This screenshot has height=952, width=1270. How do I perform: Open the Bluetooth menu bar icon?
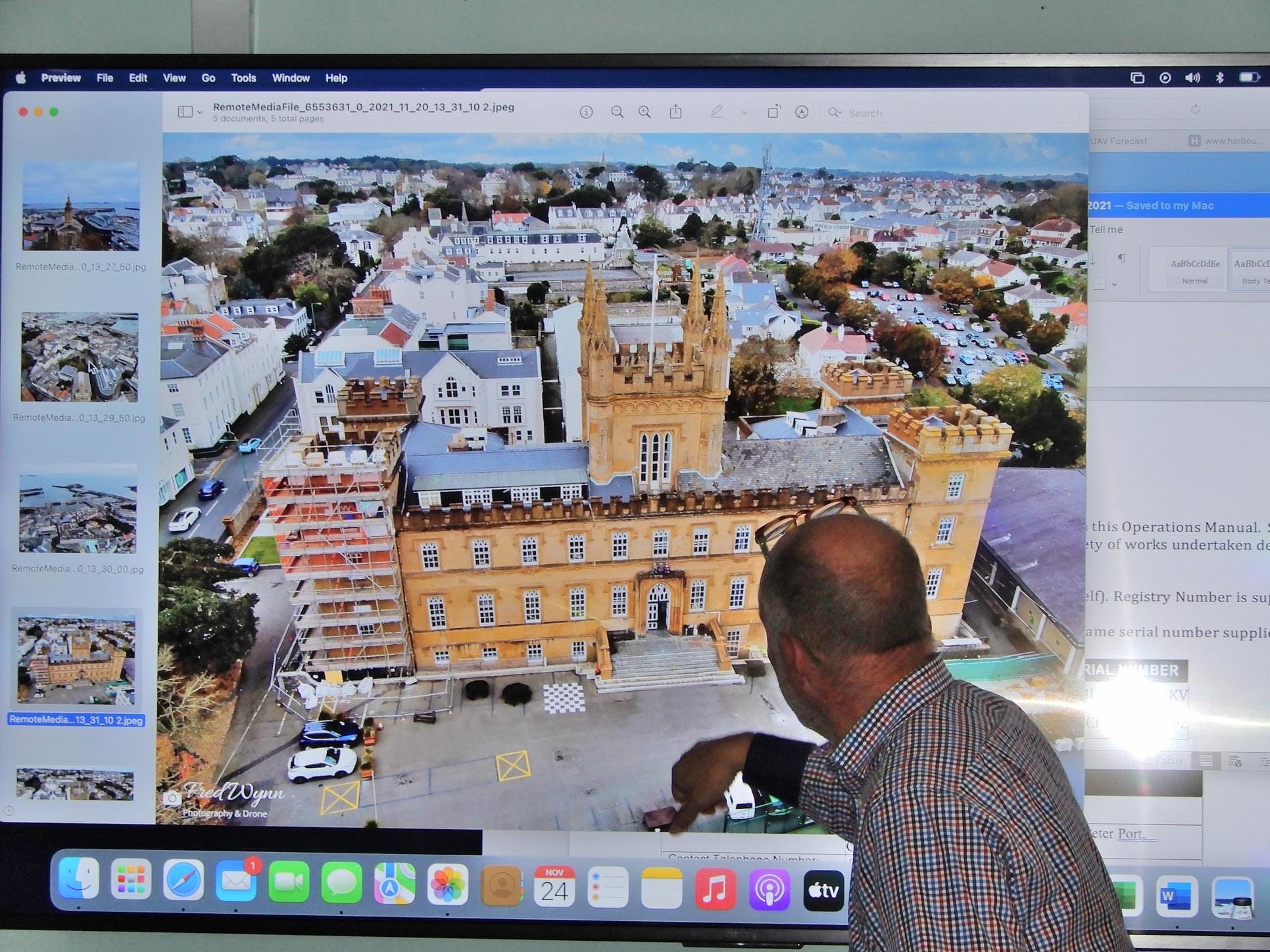(1219, 78)
